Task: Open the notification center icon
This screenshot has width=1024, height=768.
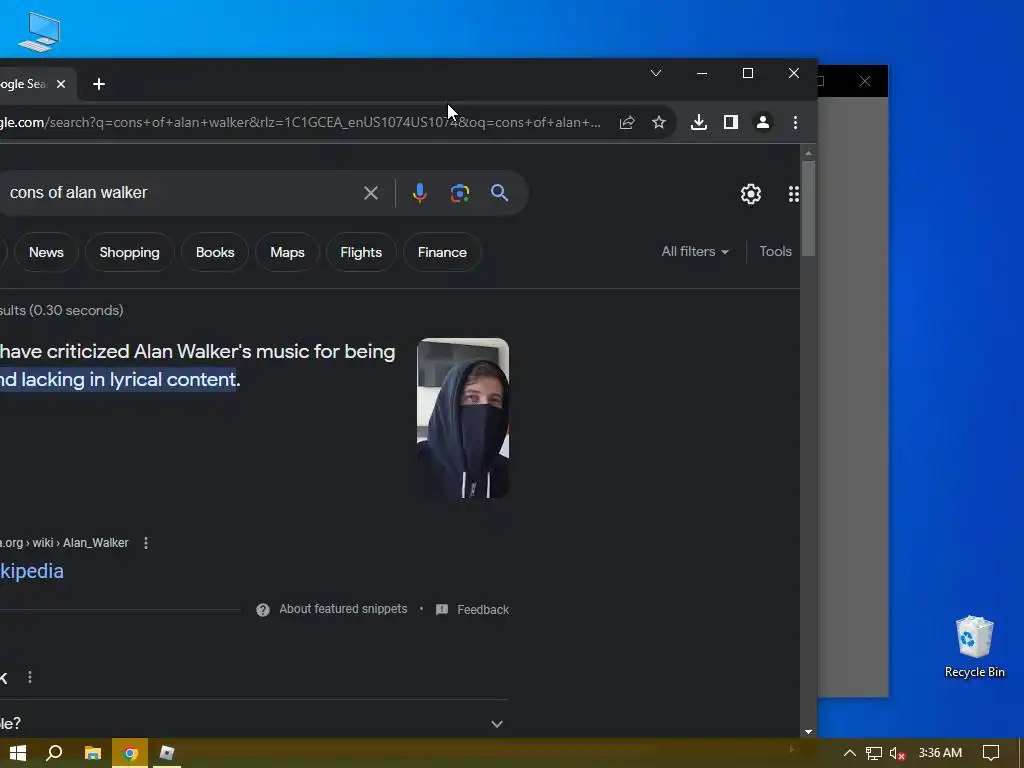Action: pos(991,753)
